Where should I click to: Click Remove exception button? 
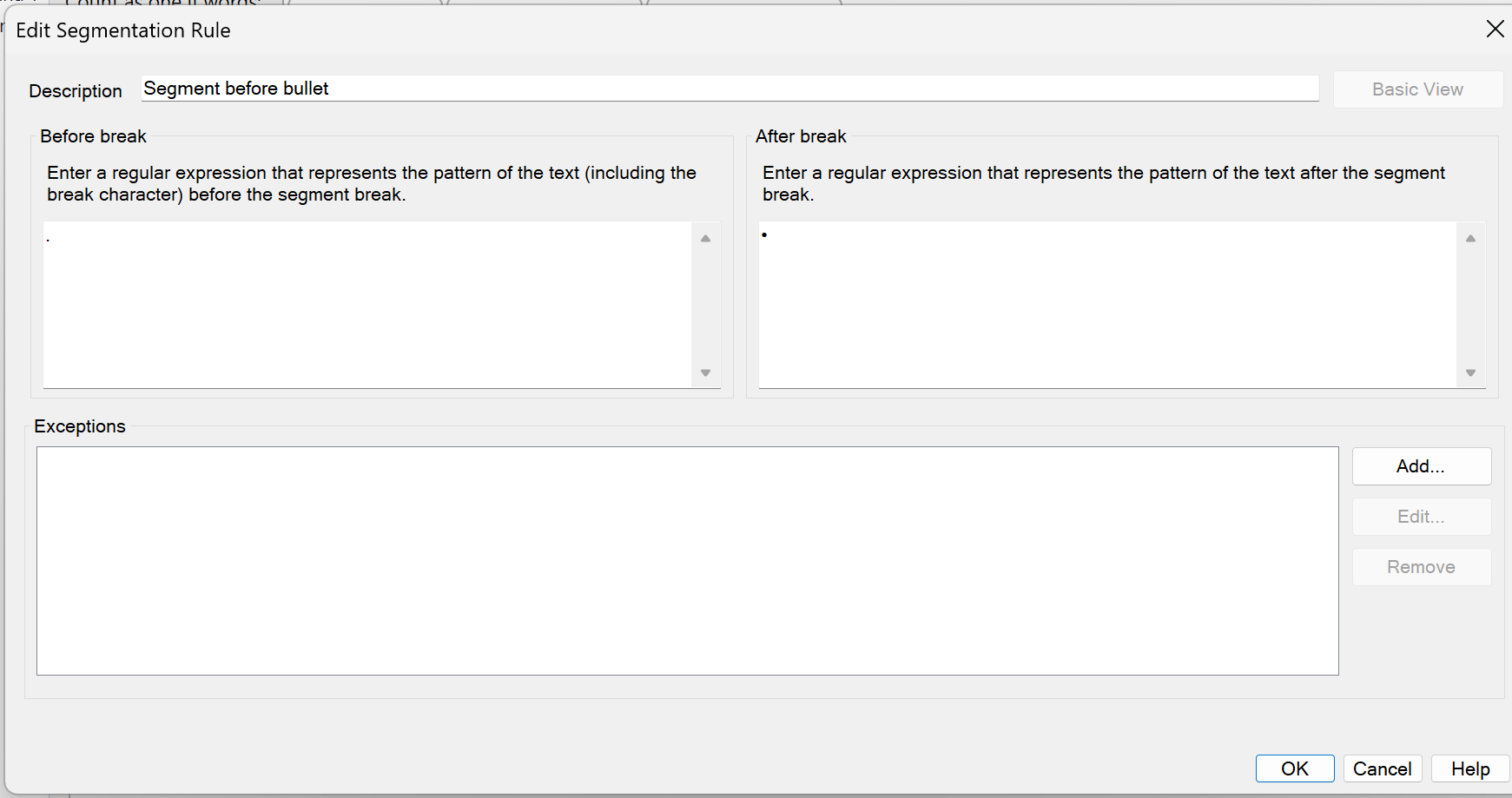click(1421, 567)
